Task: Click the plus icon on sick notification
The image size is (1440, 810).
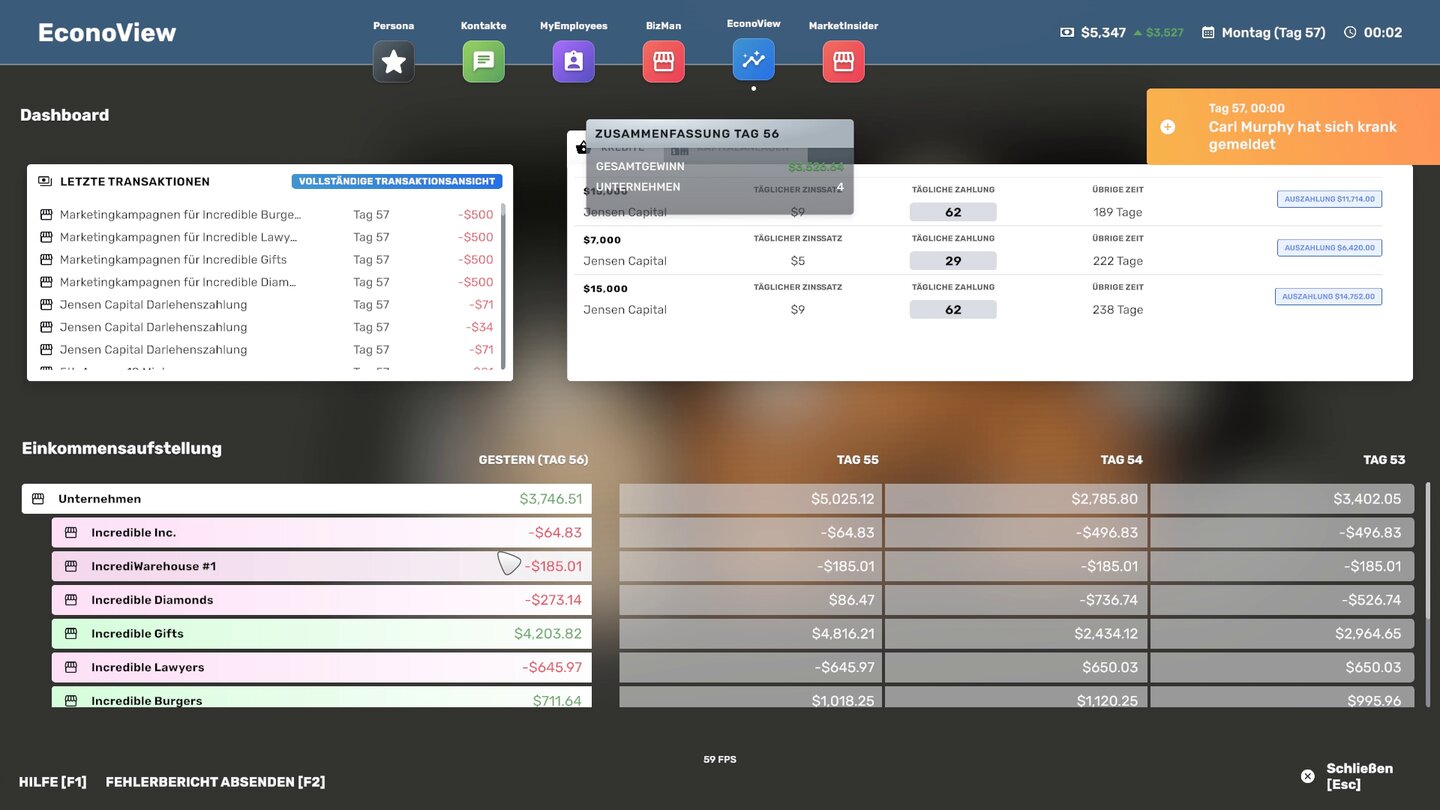Action: [1168, 127]
